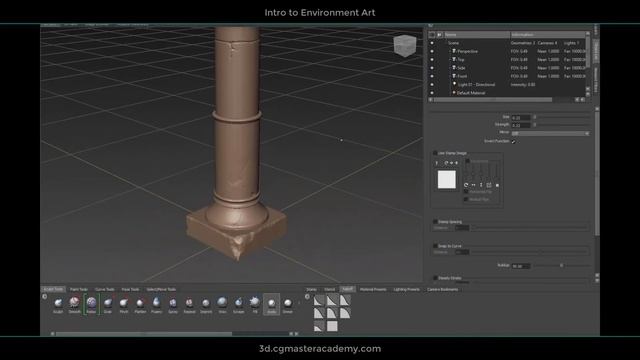Click the Size value field
The width and height of the screenshot is (640, 360).
click(521, 118)
